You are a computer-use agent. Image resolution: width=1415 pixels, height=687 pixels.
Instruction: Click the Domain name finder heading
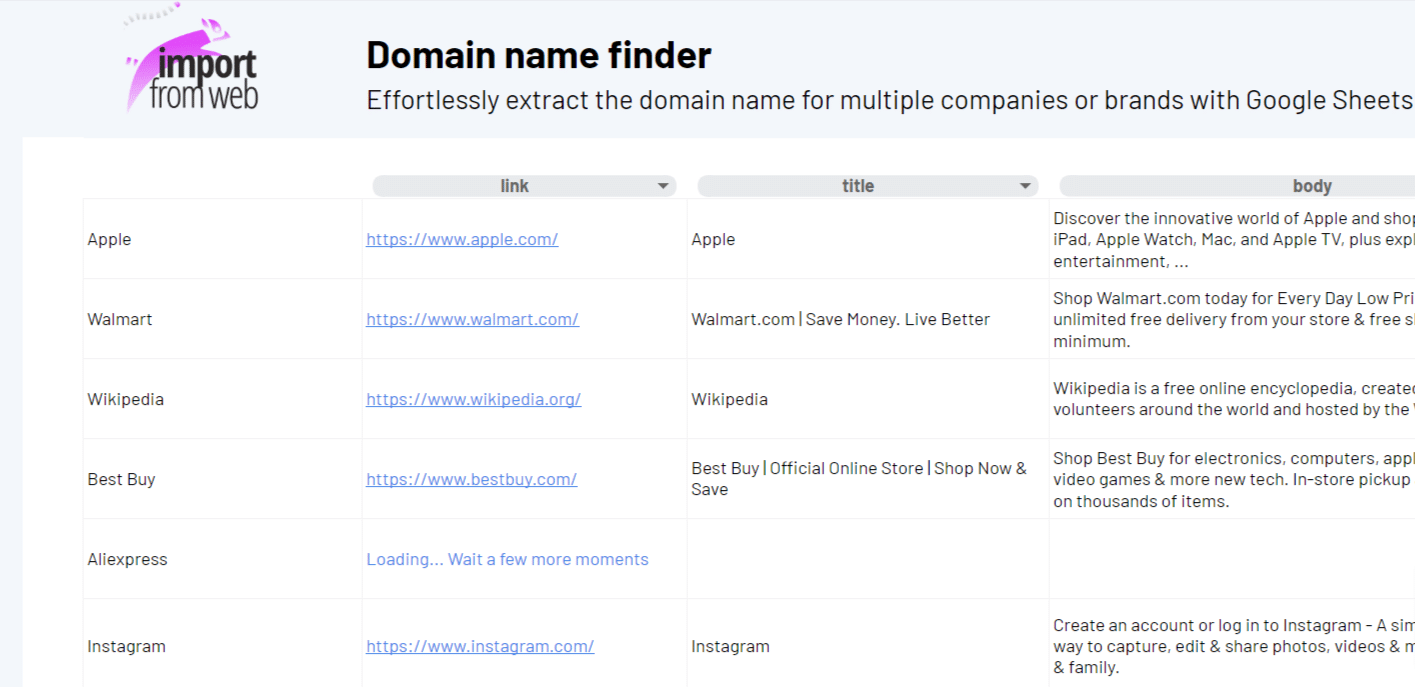click(x=539, y=55)
